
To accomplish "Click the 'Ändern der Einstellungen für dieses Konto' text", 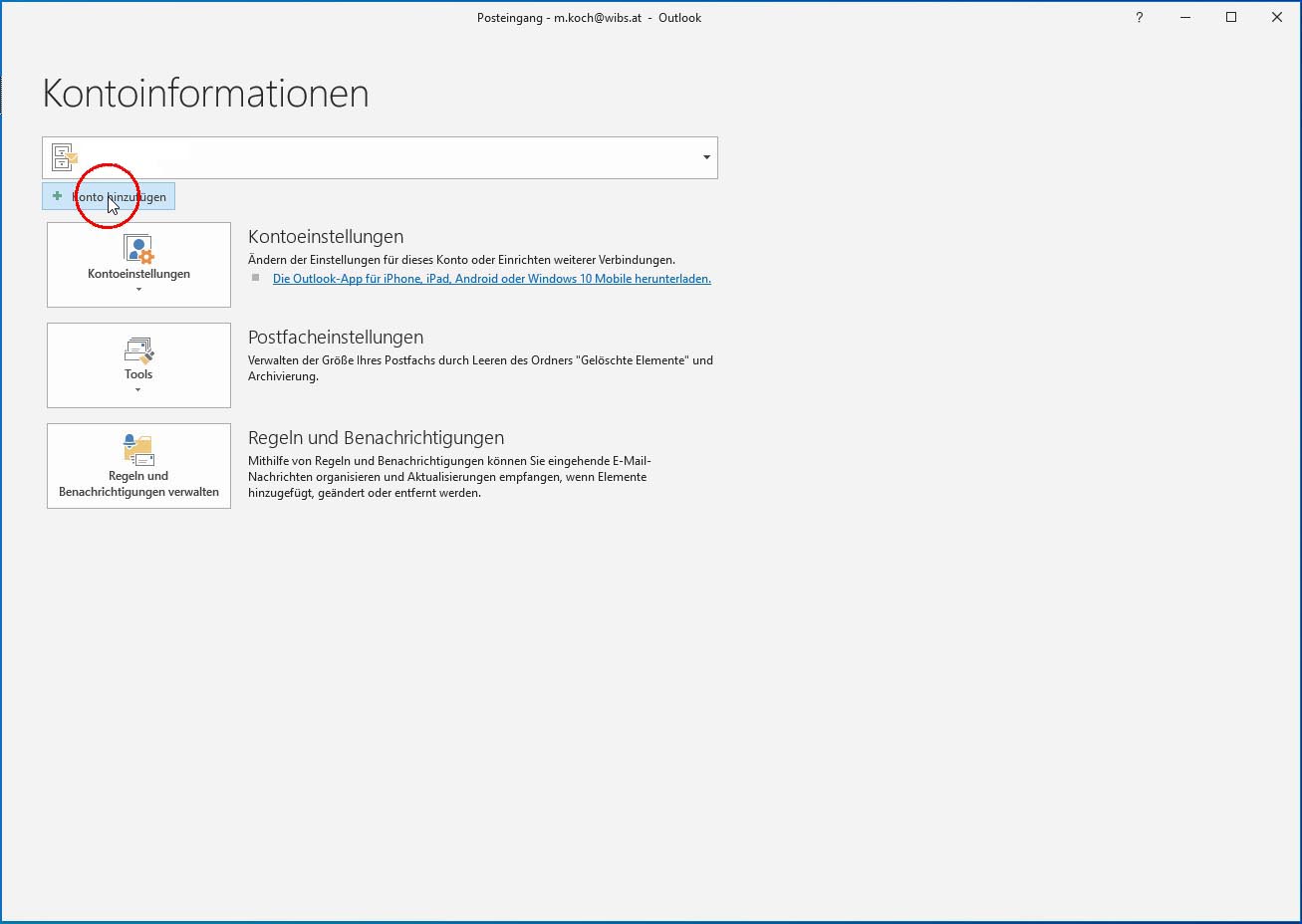I will click(x=461, y=260).
